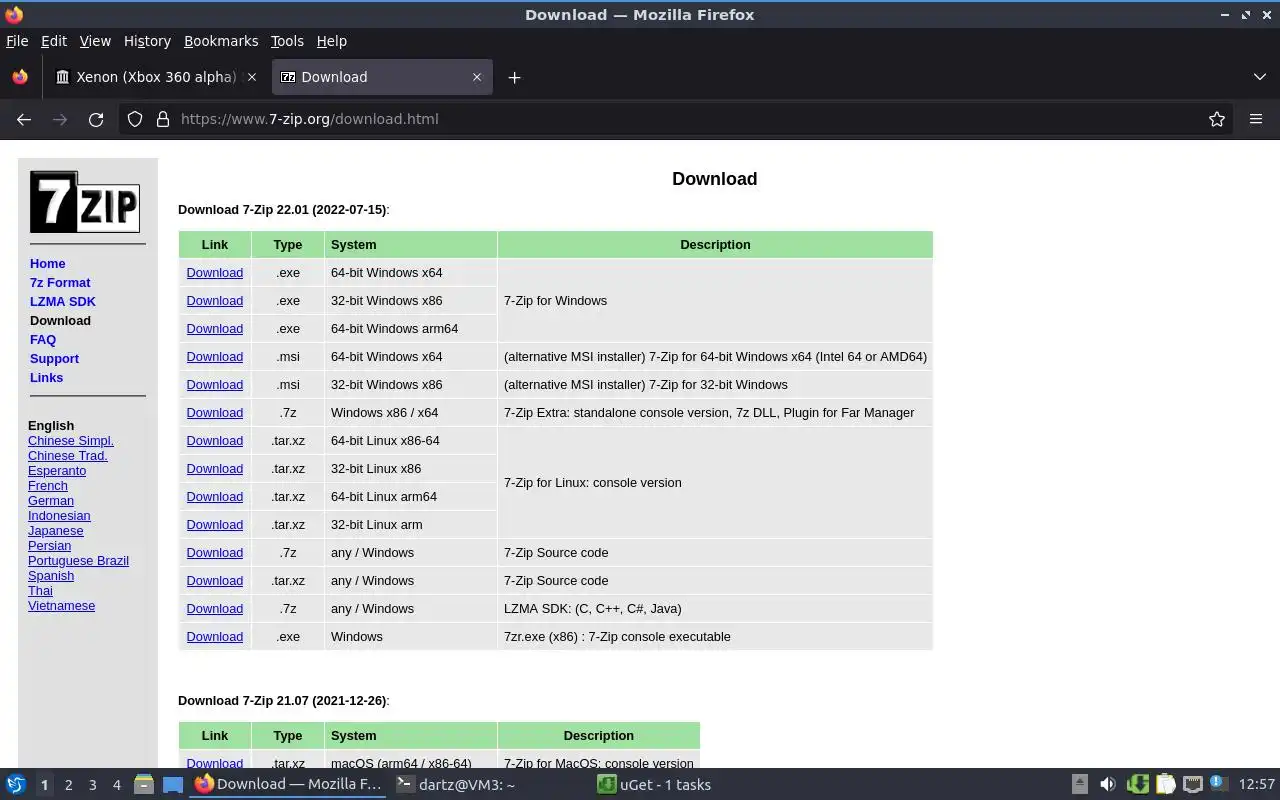Reload the 7-zip download page
The image size is (1280, 800).
point(96,119)
